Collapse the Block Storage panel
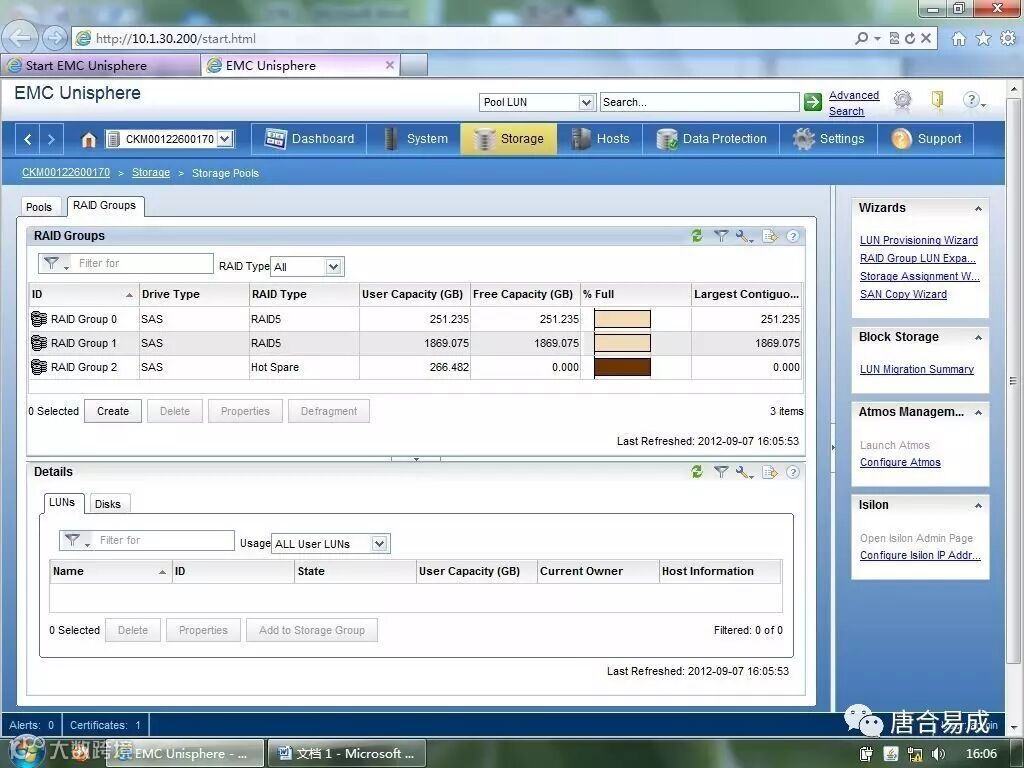This screenshot has height=768, width=1024. coord(978,338)
